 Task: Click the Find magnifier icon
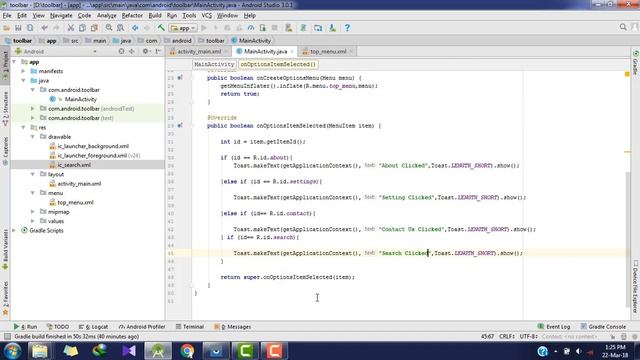click(x=109, y=28)
